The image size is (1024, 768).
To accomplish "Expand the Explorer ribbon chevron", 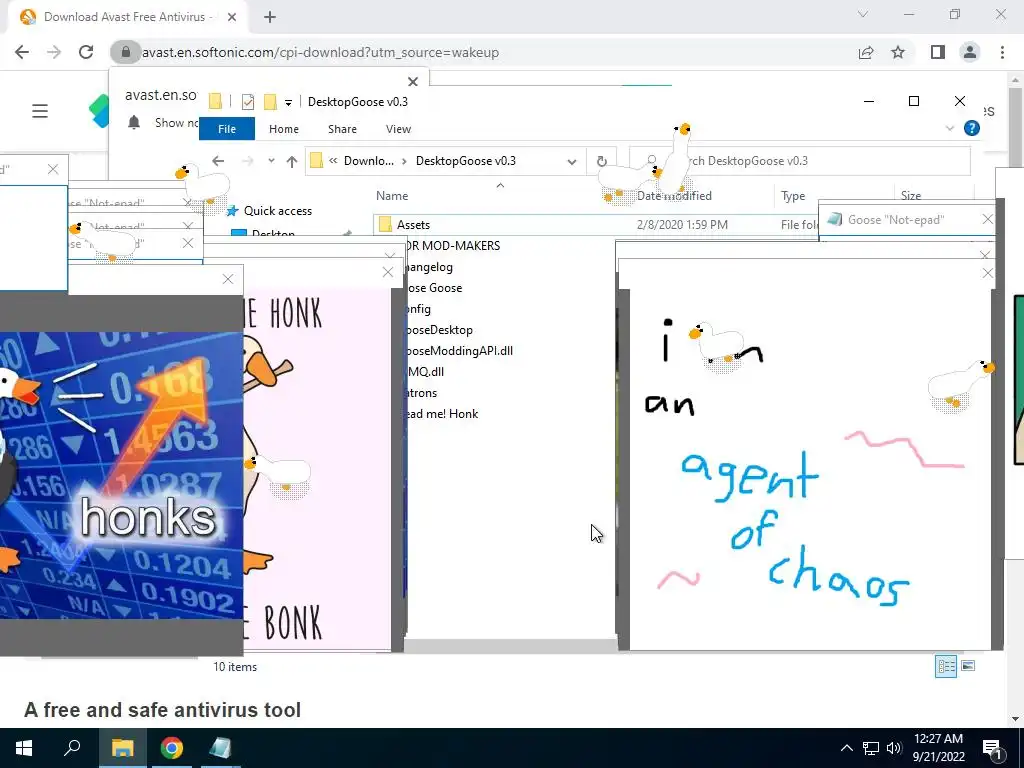I will click(x=950, y=129).
